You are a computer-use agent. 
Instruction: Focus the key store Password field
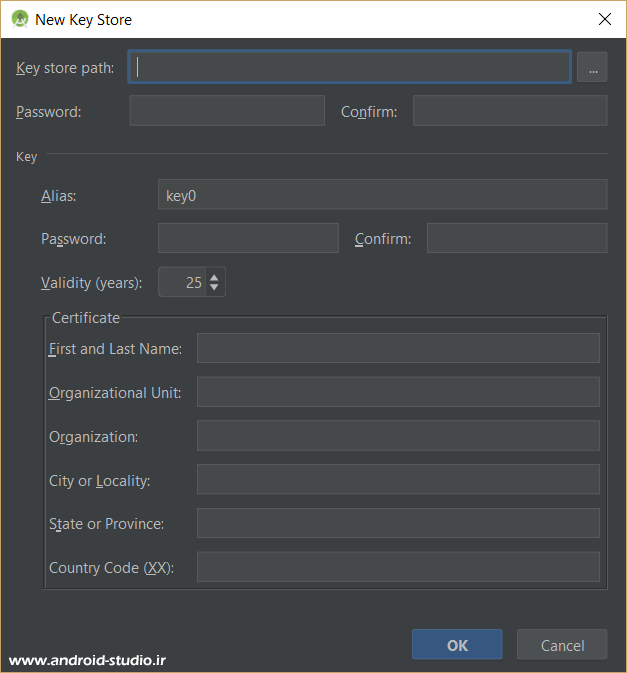click(x=227, y=111)
